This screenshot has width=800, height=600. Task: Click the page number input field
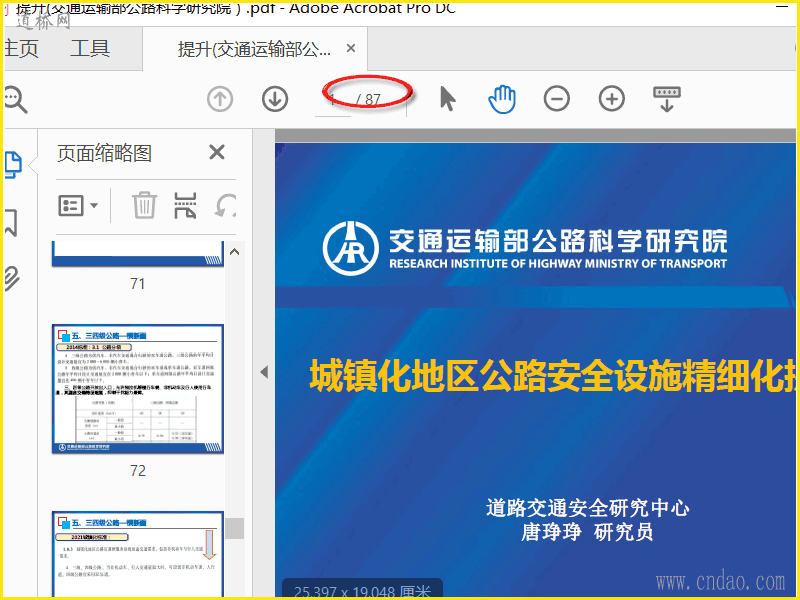coord(333,99)
